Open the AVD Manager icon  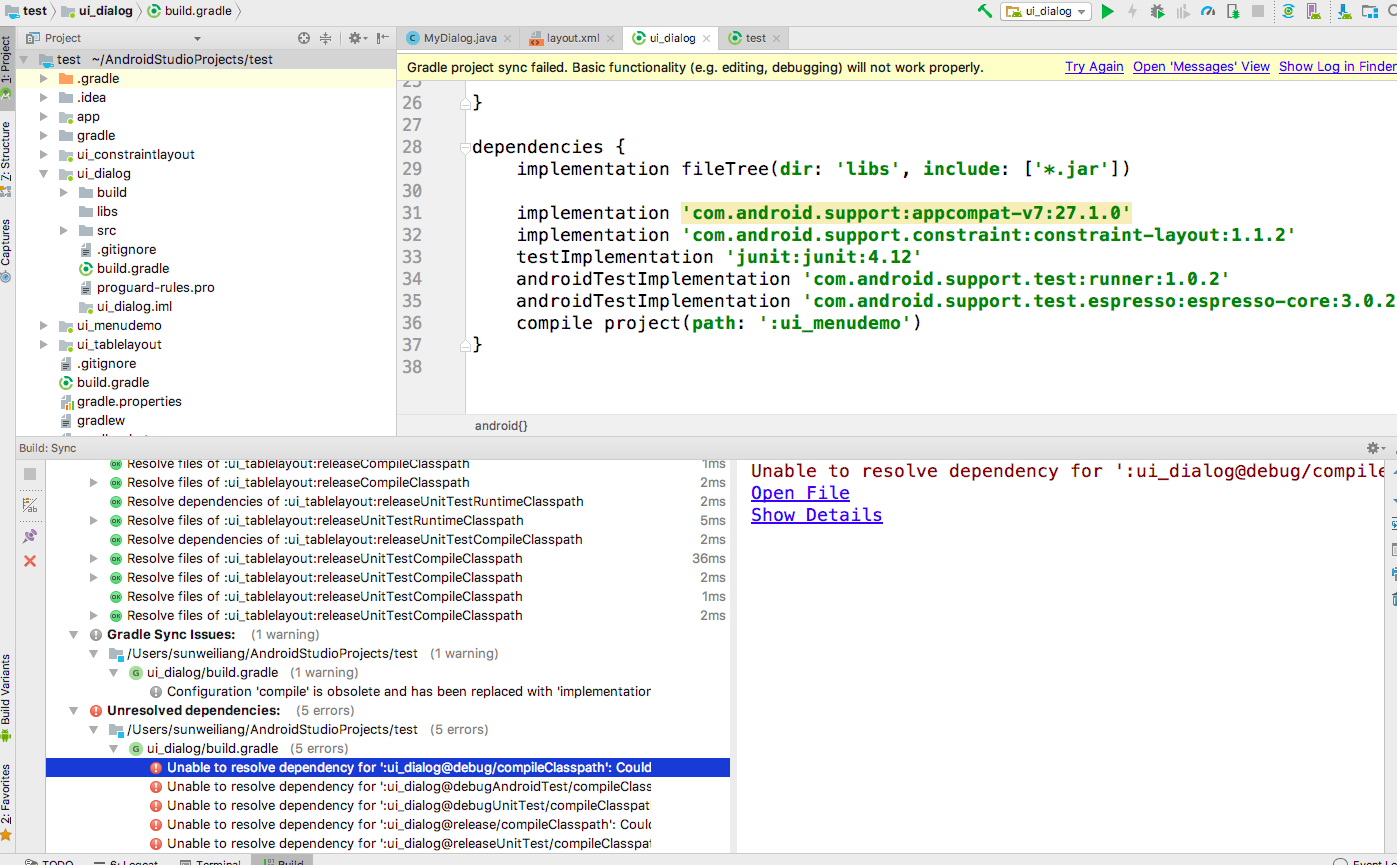[1314, 11]
